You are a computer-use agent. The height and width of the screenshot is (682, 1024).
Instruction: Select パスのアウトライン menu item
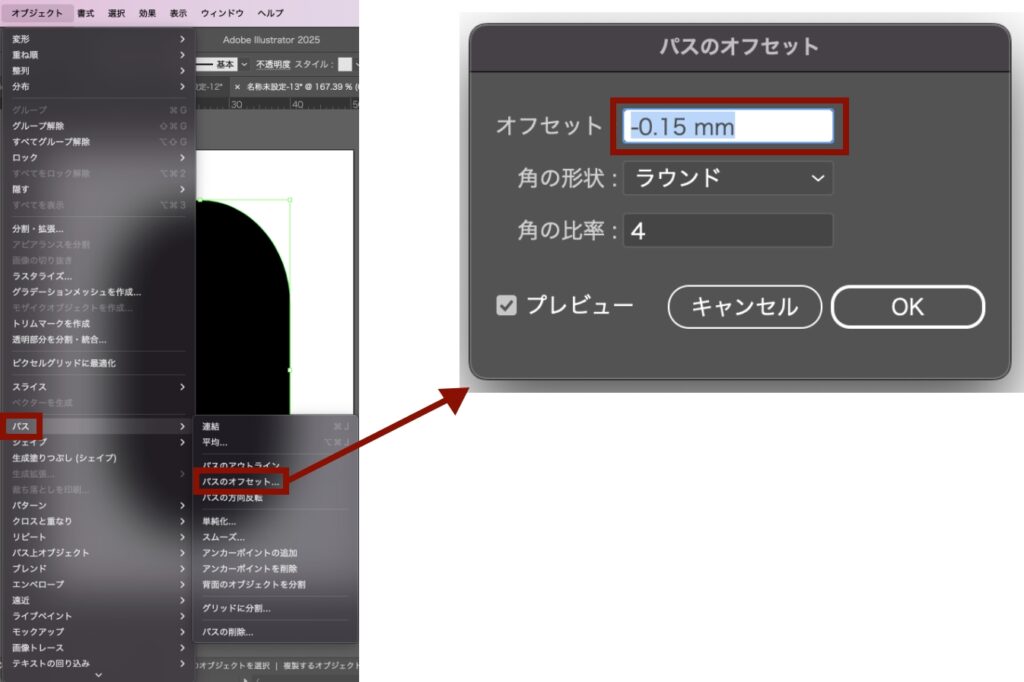tap(238, 466)
